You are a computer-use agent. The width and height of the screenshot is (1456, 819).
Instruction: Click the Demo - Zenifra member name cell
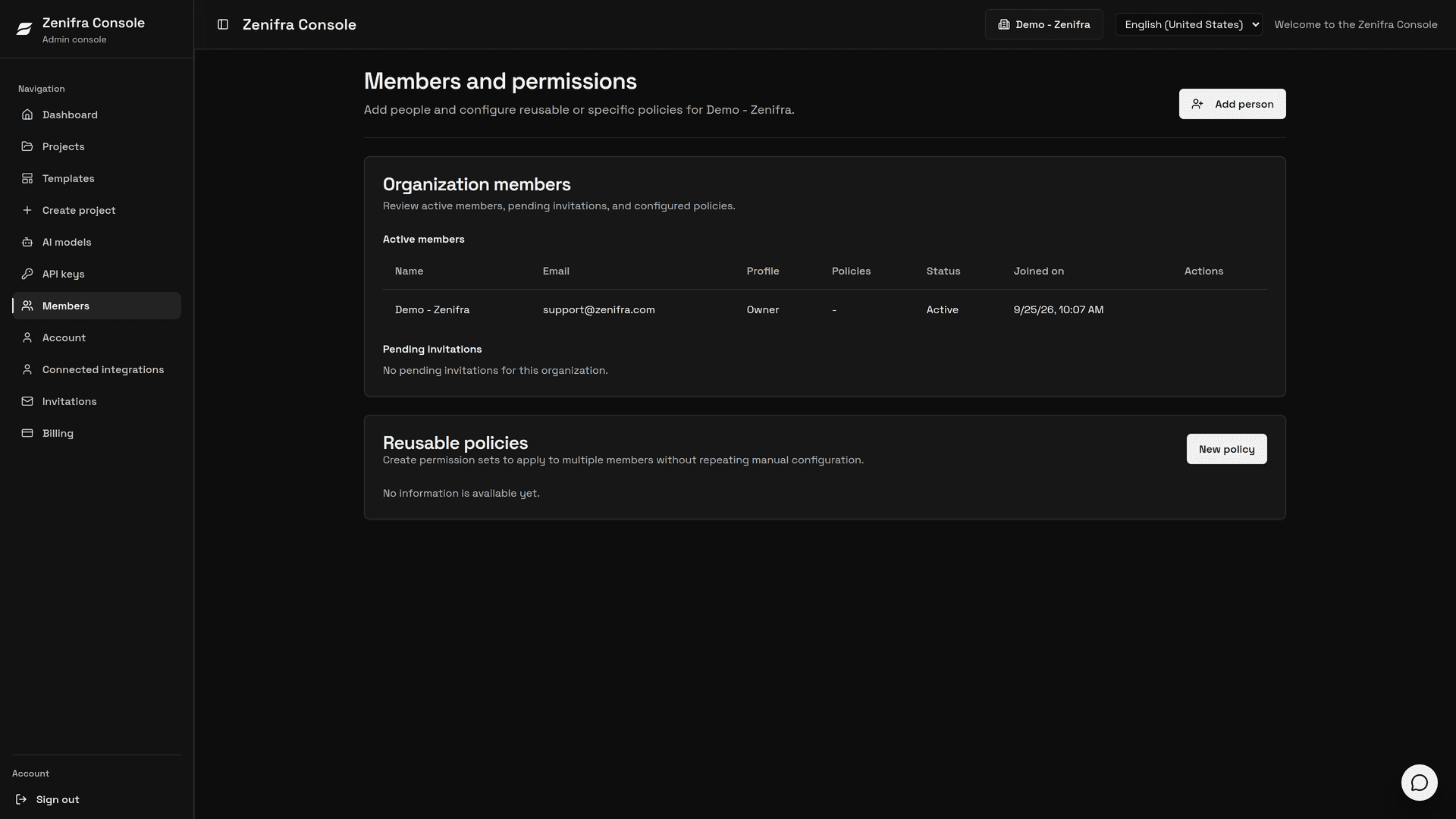(432, 309)
